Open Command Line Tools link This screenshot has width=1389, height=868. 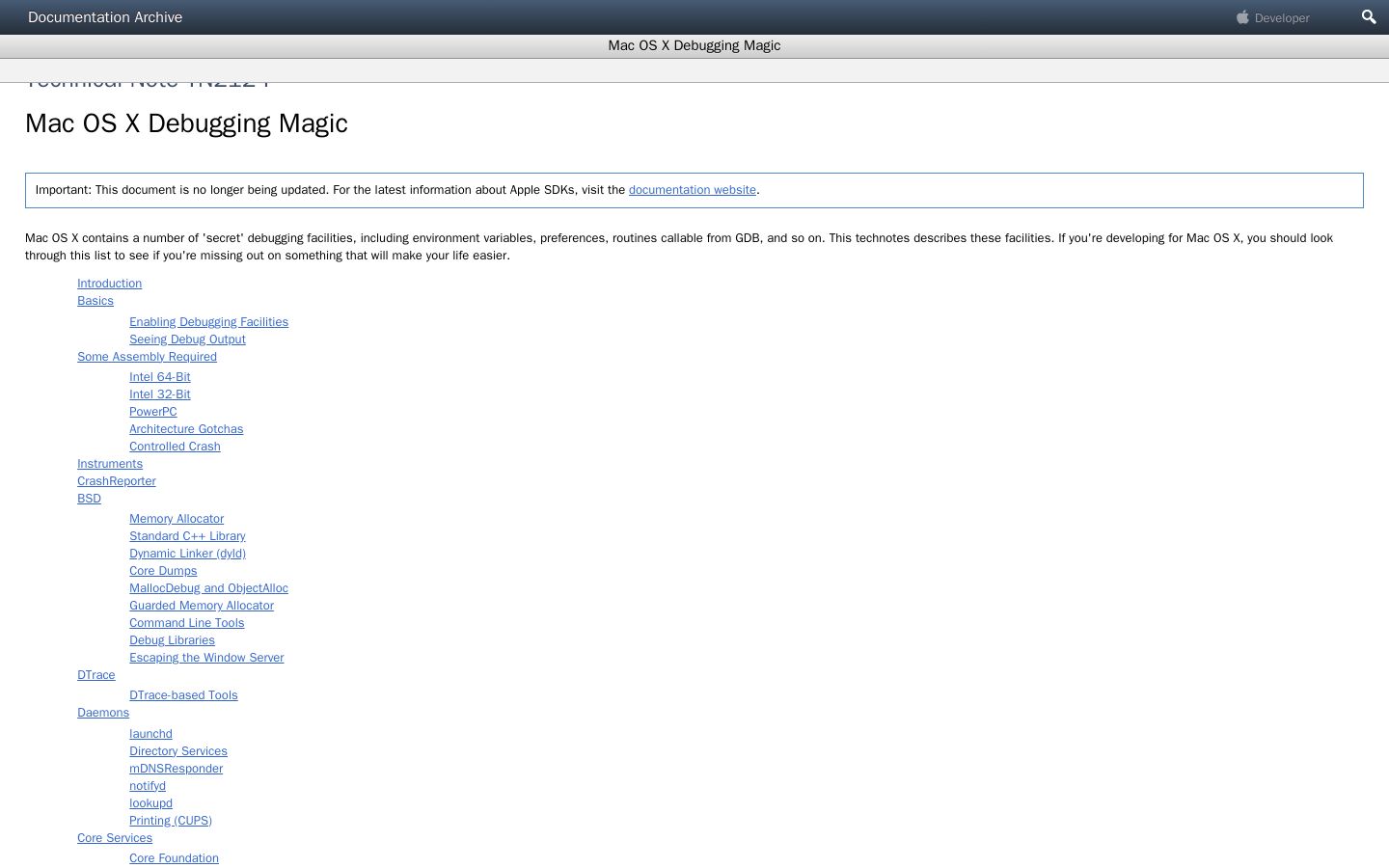pos(187,623)
